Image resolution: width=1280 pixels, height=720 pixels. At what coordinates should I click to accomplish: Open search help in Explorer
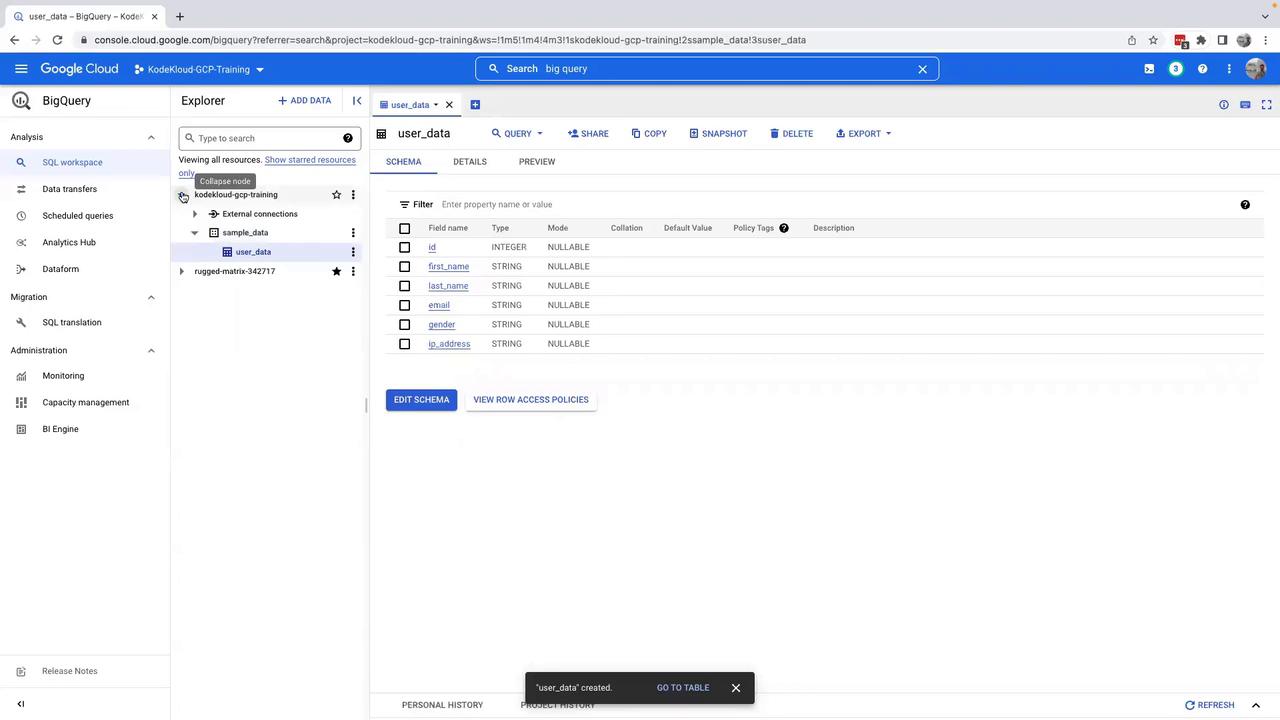(348, 138)
